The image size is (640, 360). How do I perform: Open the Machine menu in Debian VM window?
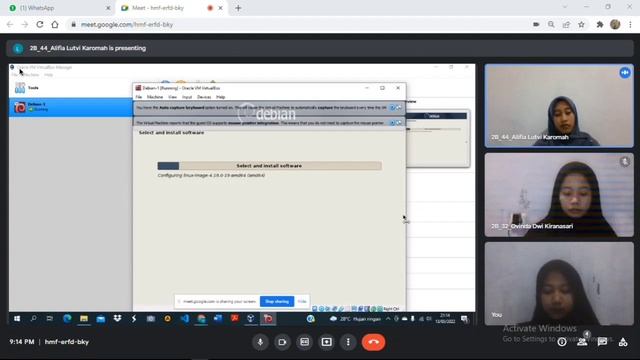click(155, 97)
